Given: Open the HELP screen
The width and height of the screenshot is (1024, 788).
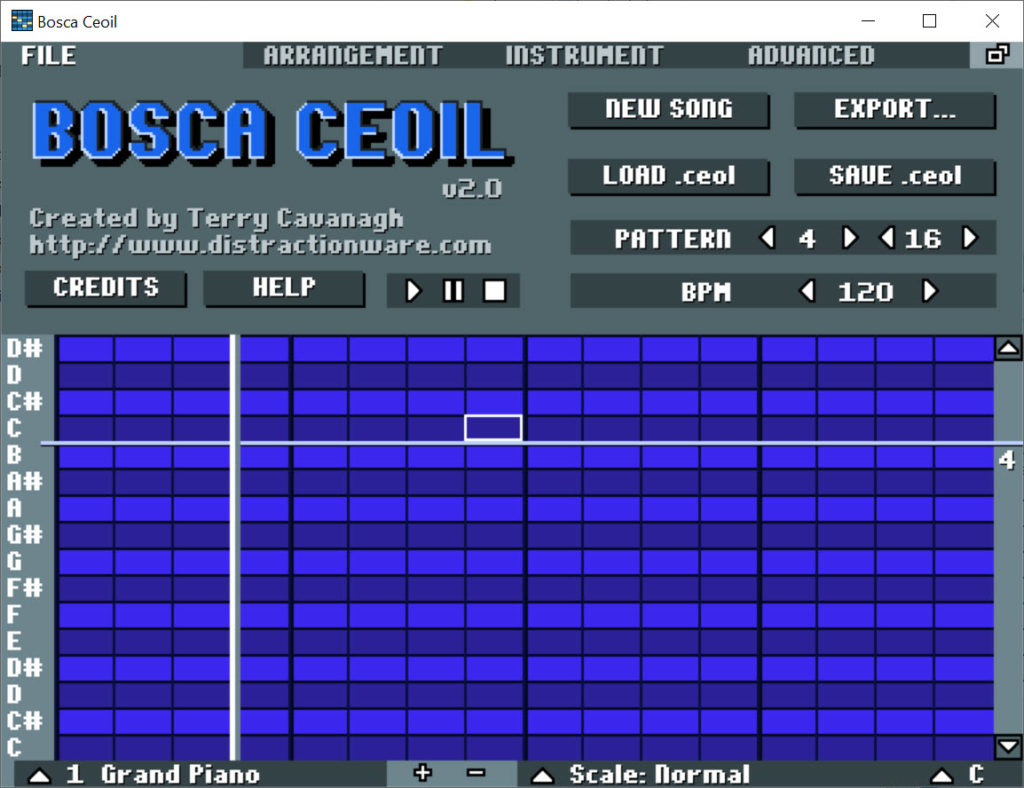Looking at the screenshot, I should [x=284, y=288].
